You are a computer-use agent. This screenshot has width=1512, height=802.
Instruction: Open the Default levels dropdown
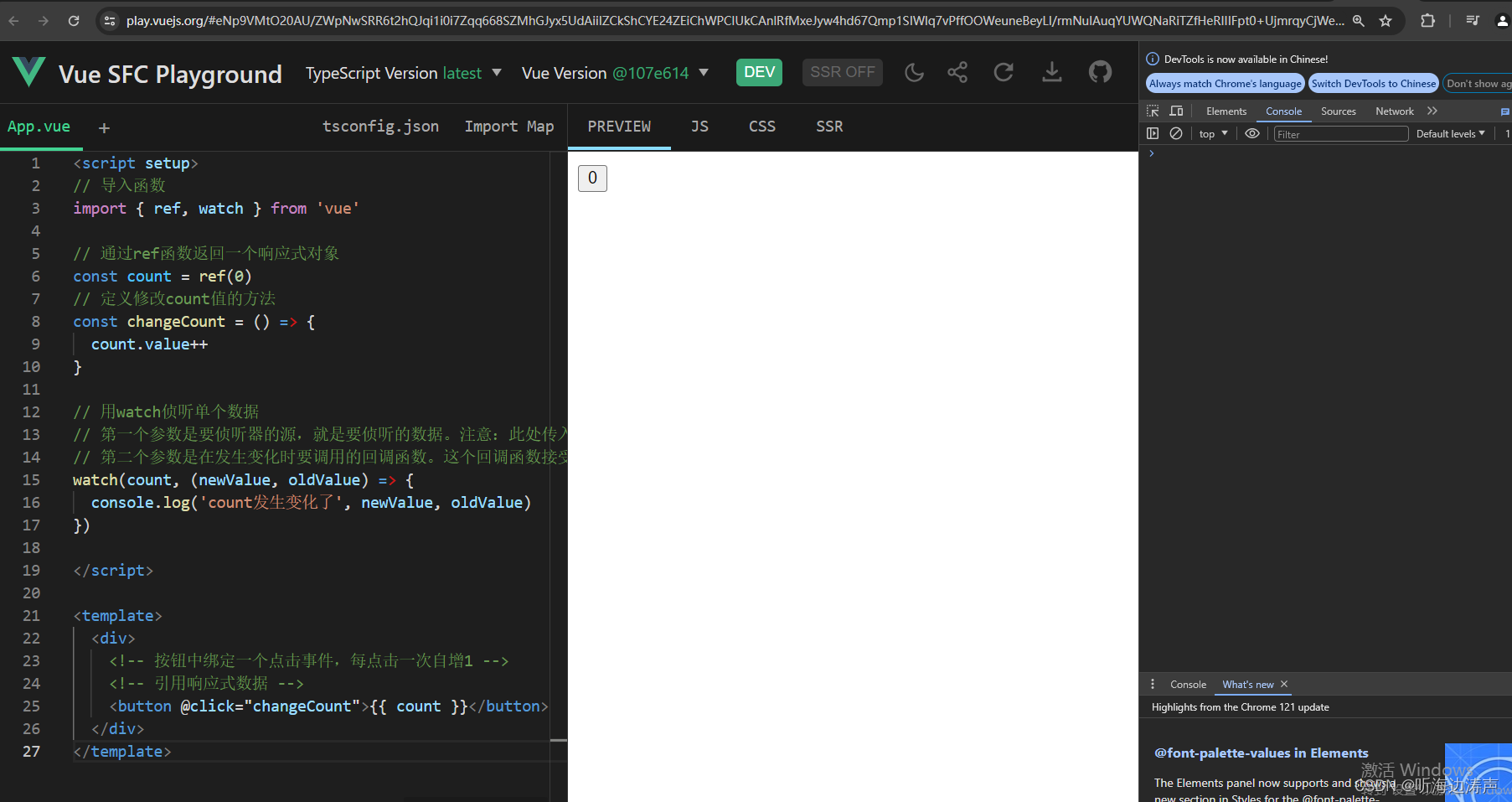(x=1451, y=134)
